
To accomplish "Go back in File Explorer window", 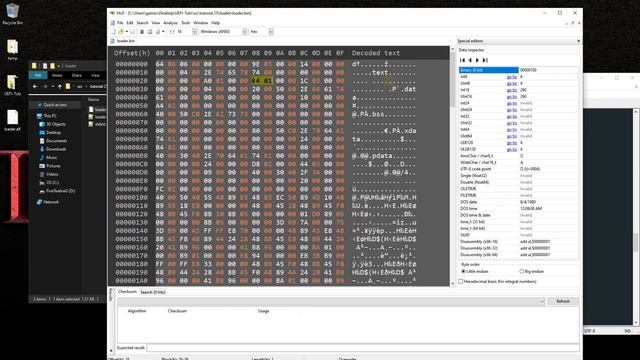I will coord(35,87).
